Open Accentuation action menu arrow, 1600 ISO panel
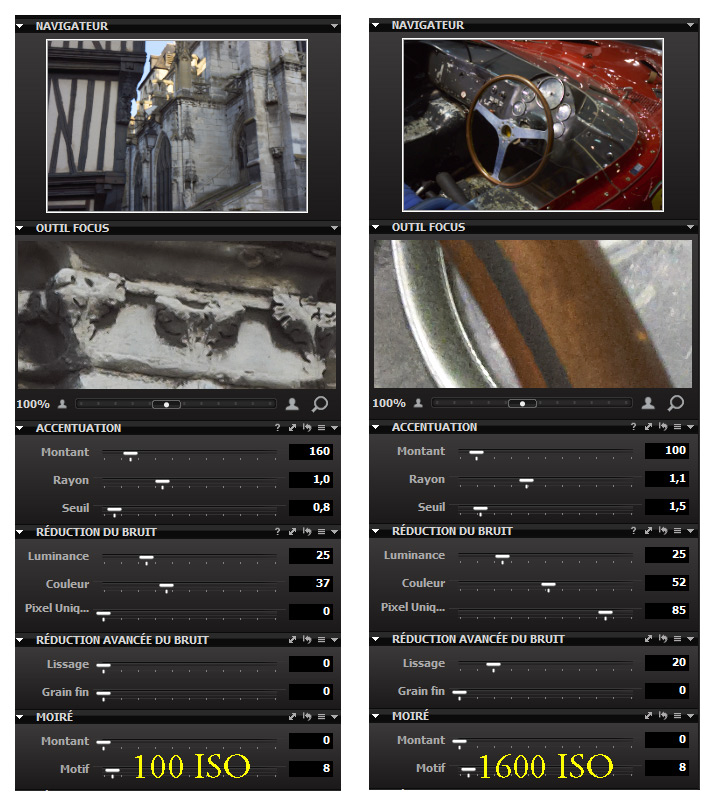The image size is (718, 812). click(691, 427)
